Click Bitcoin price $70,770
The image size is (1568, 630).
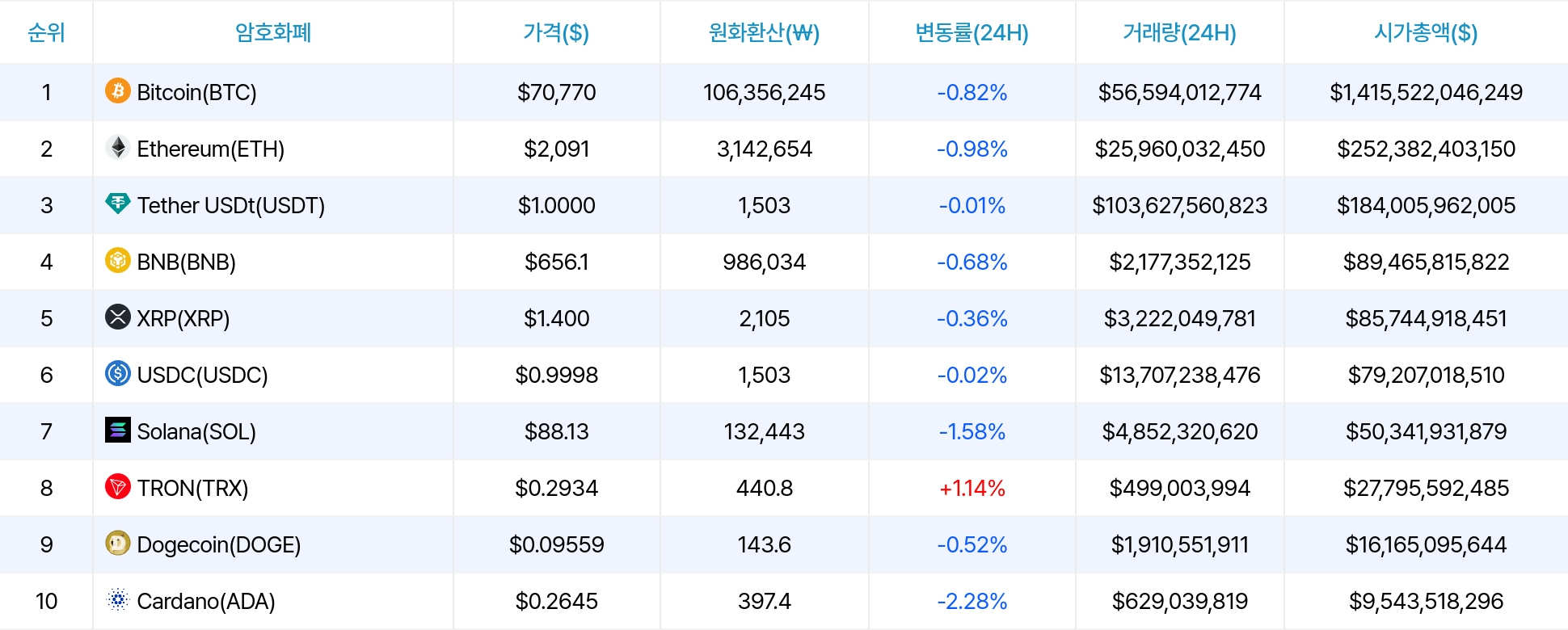pos(556,93)
